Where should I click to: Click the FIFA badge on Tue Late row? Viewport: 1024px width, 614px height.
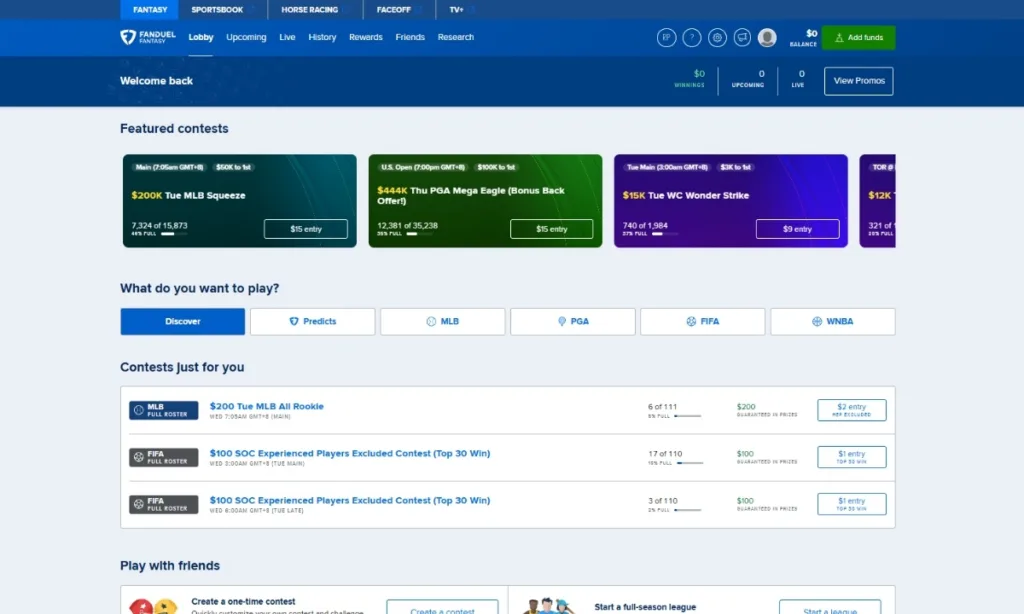pyautogui.click(x=163, y=504)
